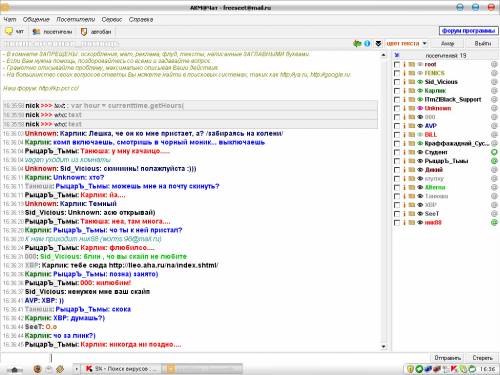Click the black double-arrow icon near text color
Viewport: 500px width, 375px height.
(378, 44)
